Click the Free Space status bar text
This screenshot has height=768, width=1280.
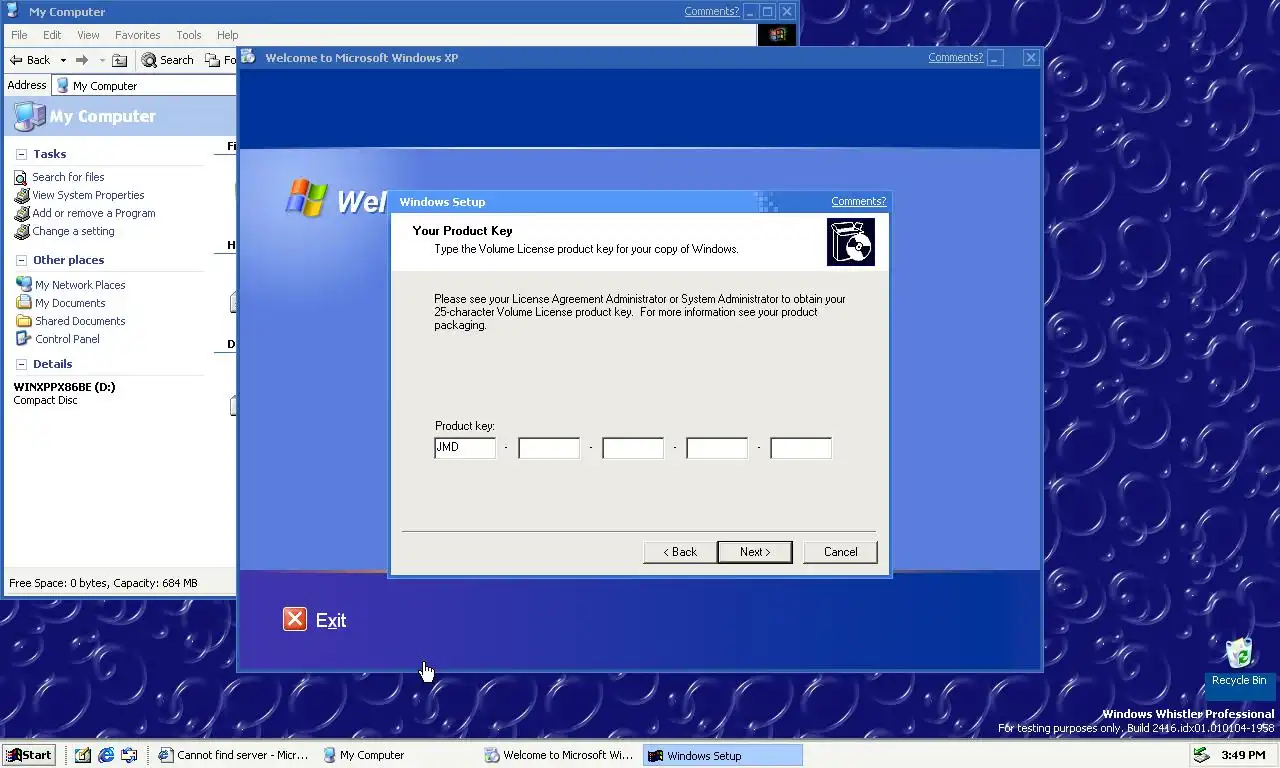tap(103, 583)
